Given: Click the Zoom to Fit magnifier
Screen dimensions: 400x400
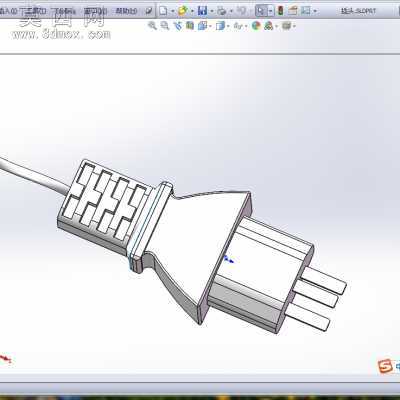Looking at the screenshot, I should (152, 25).
